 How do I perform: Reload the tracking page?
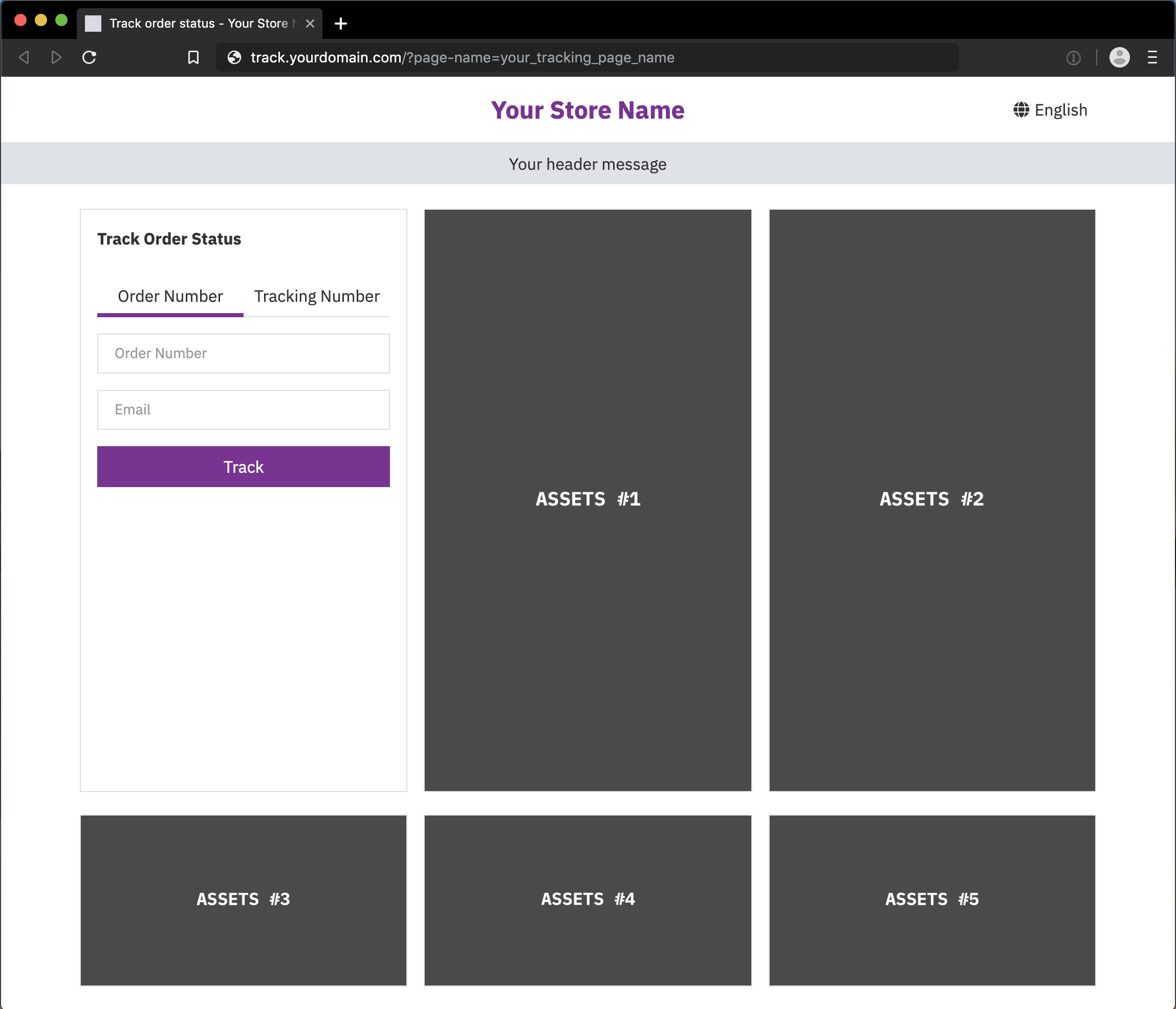click(x=89, y=57)
